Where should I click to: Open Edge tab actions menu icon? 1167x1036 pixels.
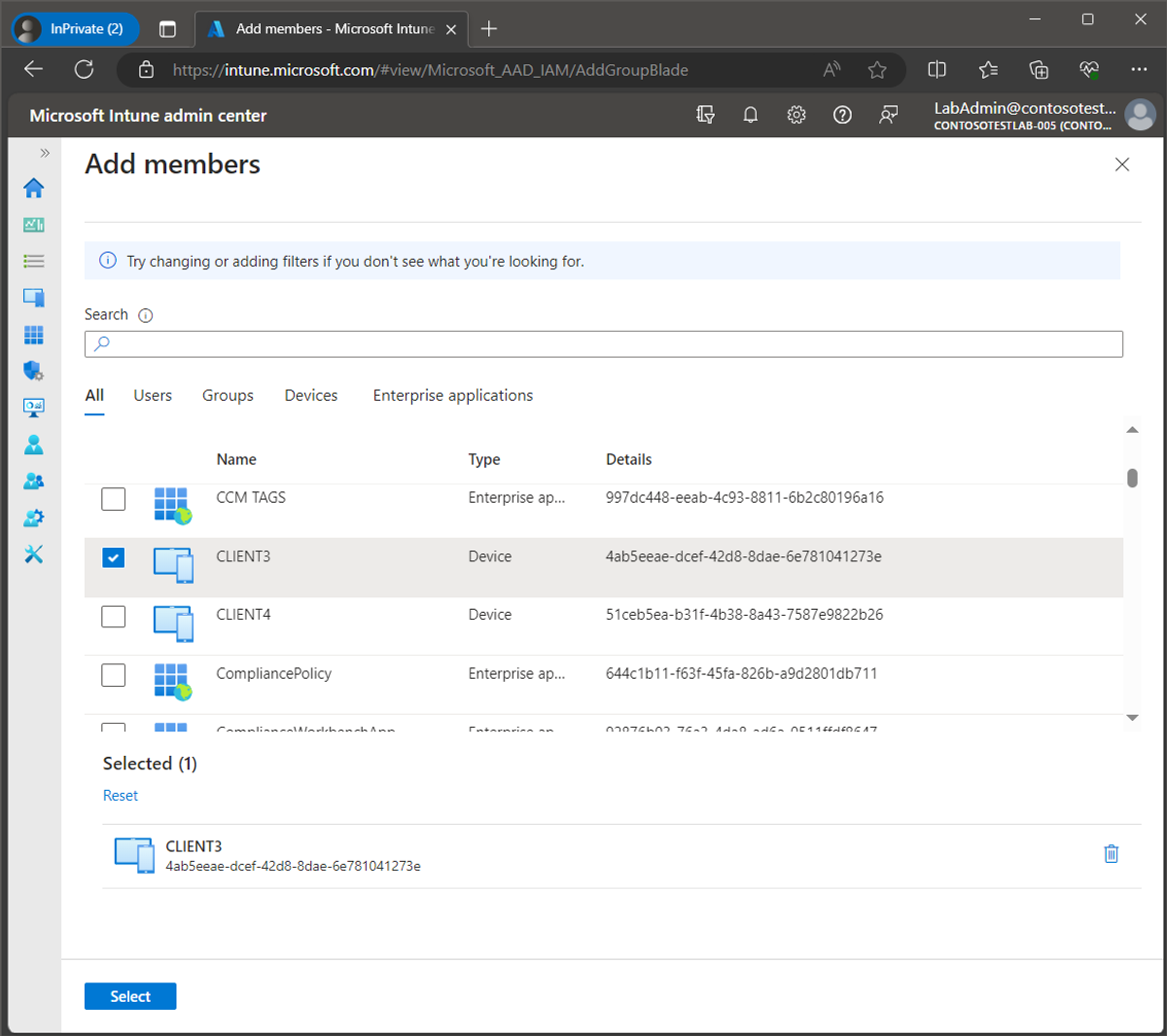pyautogui.click(x=167, y=29)
